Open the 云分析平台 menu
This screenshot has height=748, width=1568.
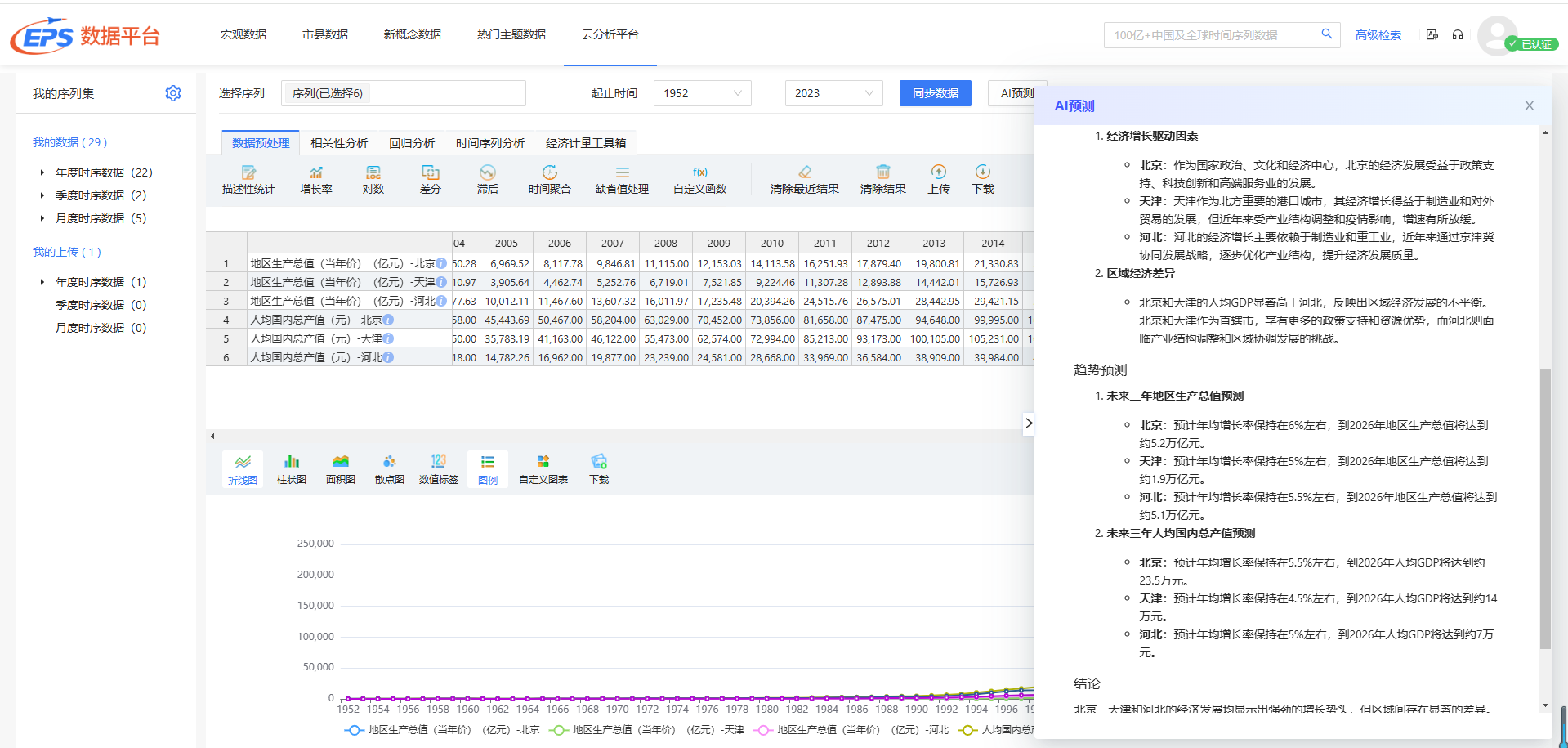tap(610, 34)
